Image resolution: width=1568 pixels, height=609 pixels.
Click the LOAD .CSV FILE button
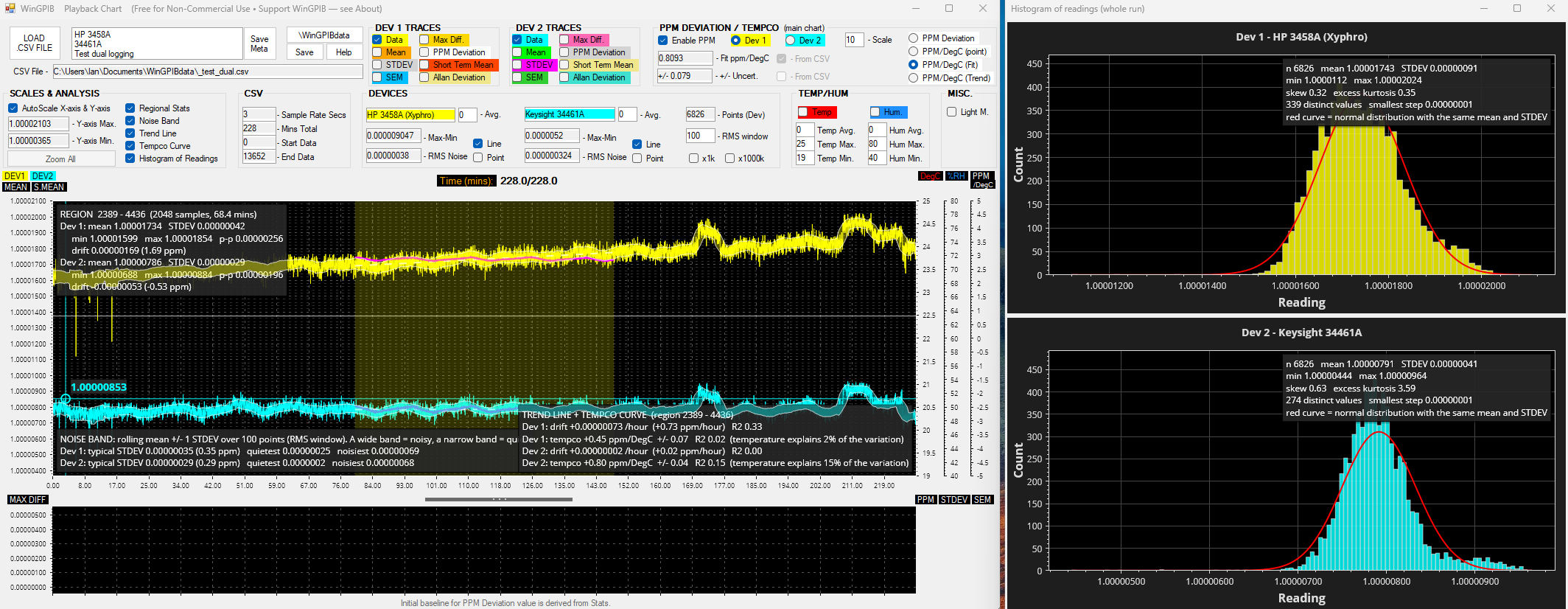point(35,43)
